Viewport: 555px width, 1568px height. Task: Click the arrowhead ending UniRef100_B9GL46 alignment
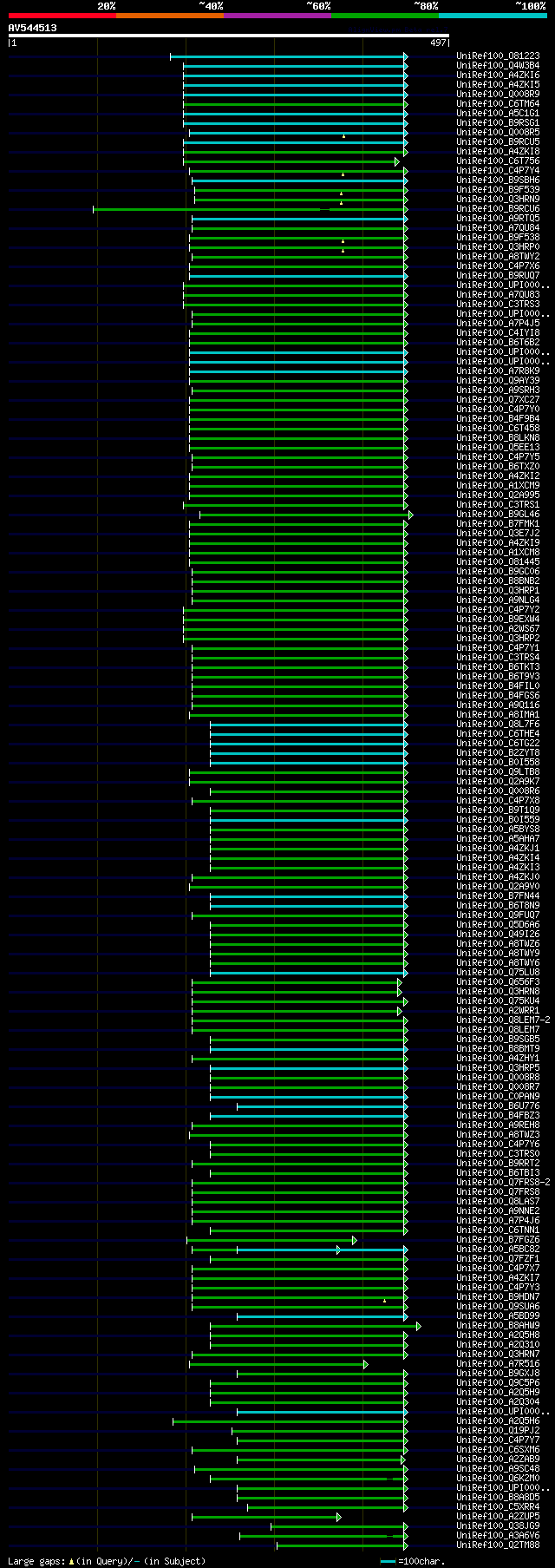coord(411,515)
